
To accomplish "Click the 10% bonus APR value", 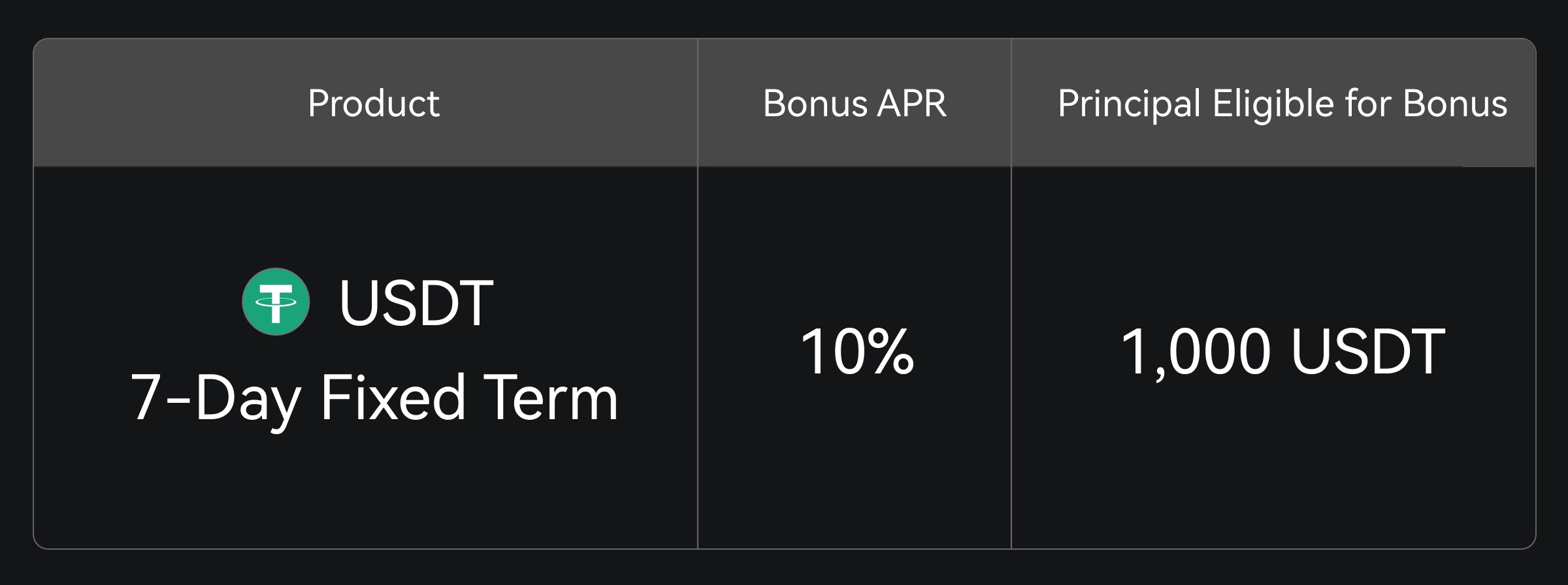I will point(857,351).
